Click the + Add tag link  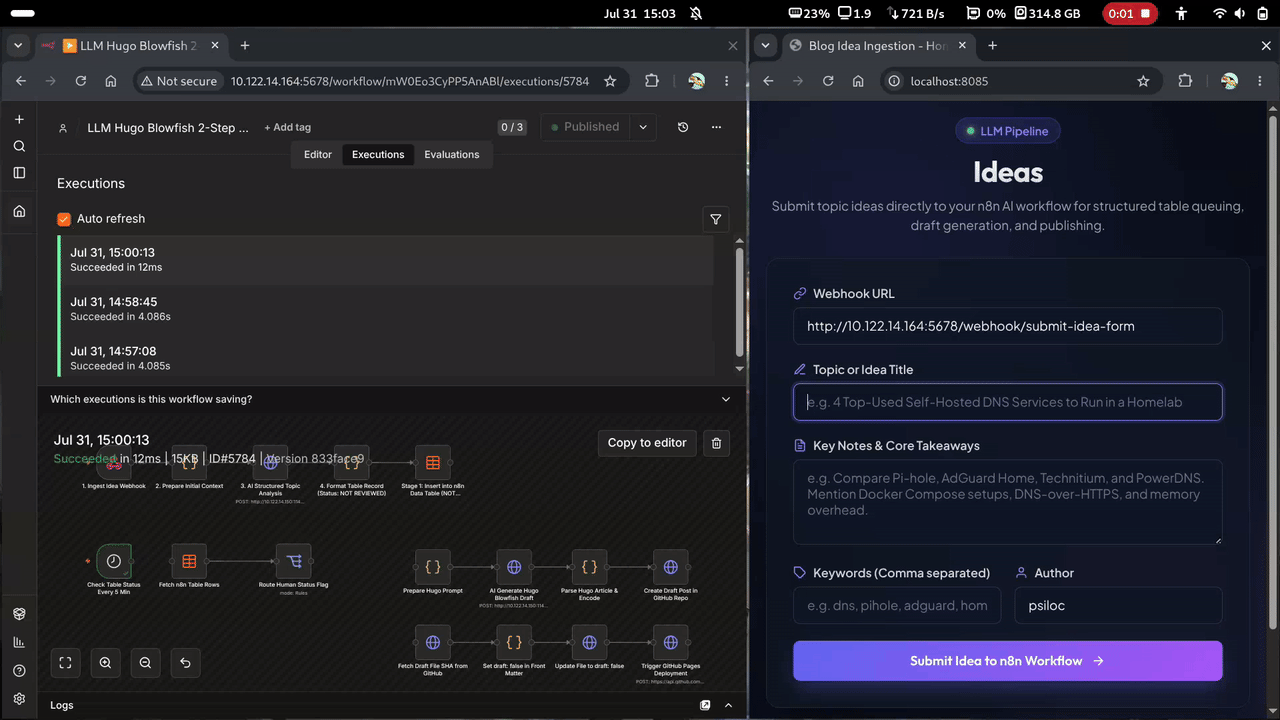pyautogui.click(x=287, y=127)
